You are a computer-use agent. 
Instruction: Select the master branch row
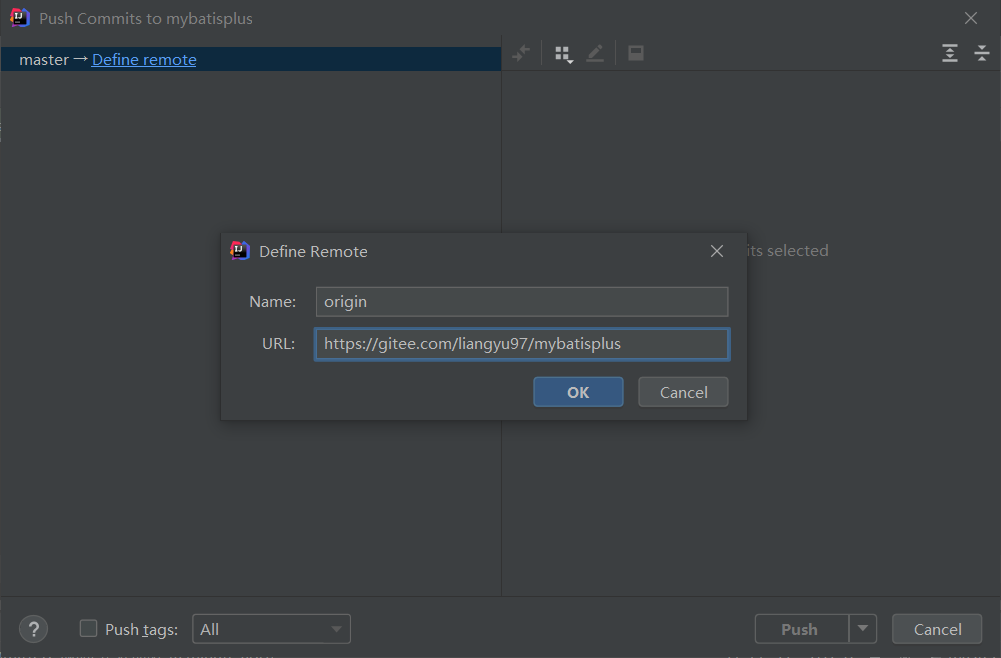coord(250,59)
